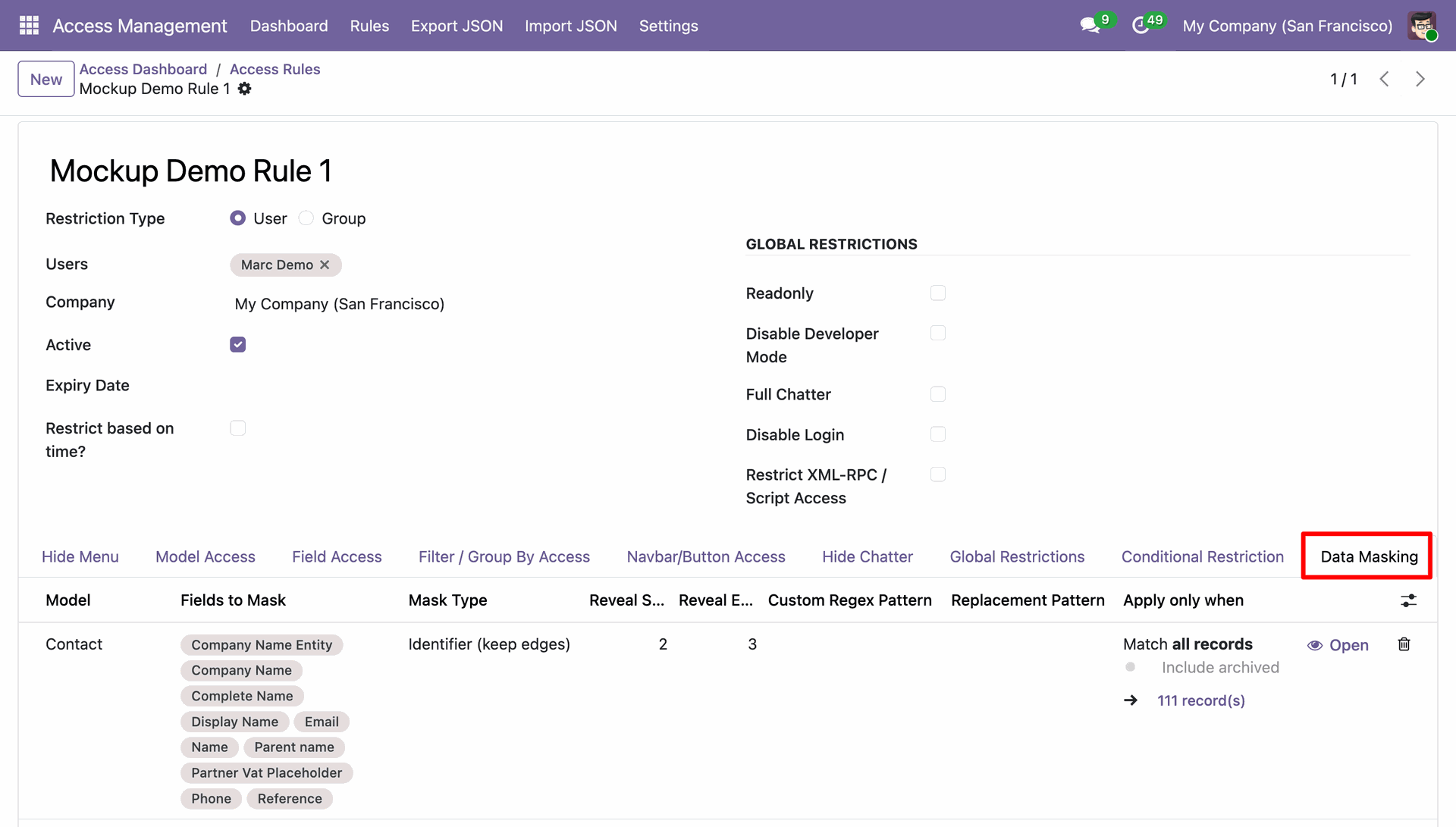The width and height of the screenshot is (1456, 827).
Task: Select the Group restriction type radio
Action: click(306, 218)
